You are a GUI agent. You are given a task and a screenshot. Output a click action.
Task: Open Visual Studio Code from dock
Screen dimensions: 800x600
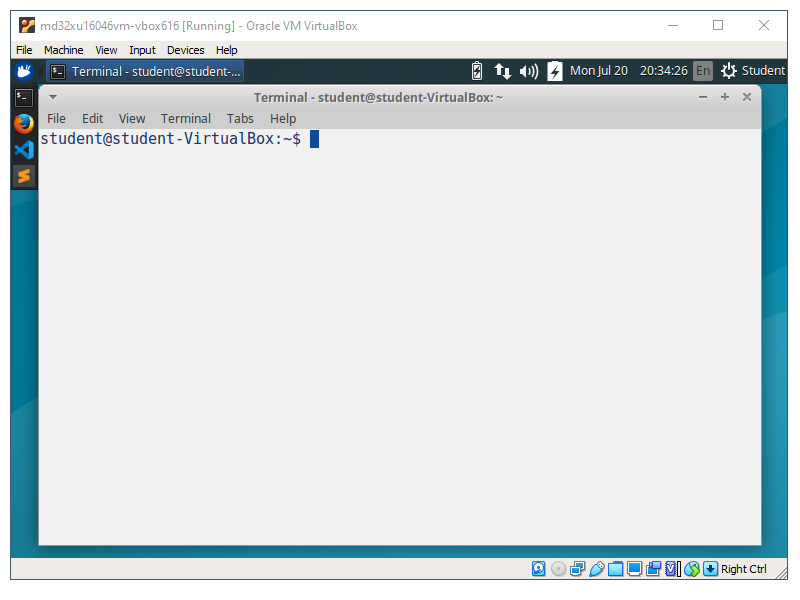[24, 150]
